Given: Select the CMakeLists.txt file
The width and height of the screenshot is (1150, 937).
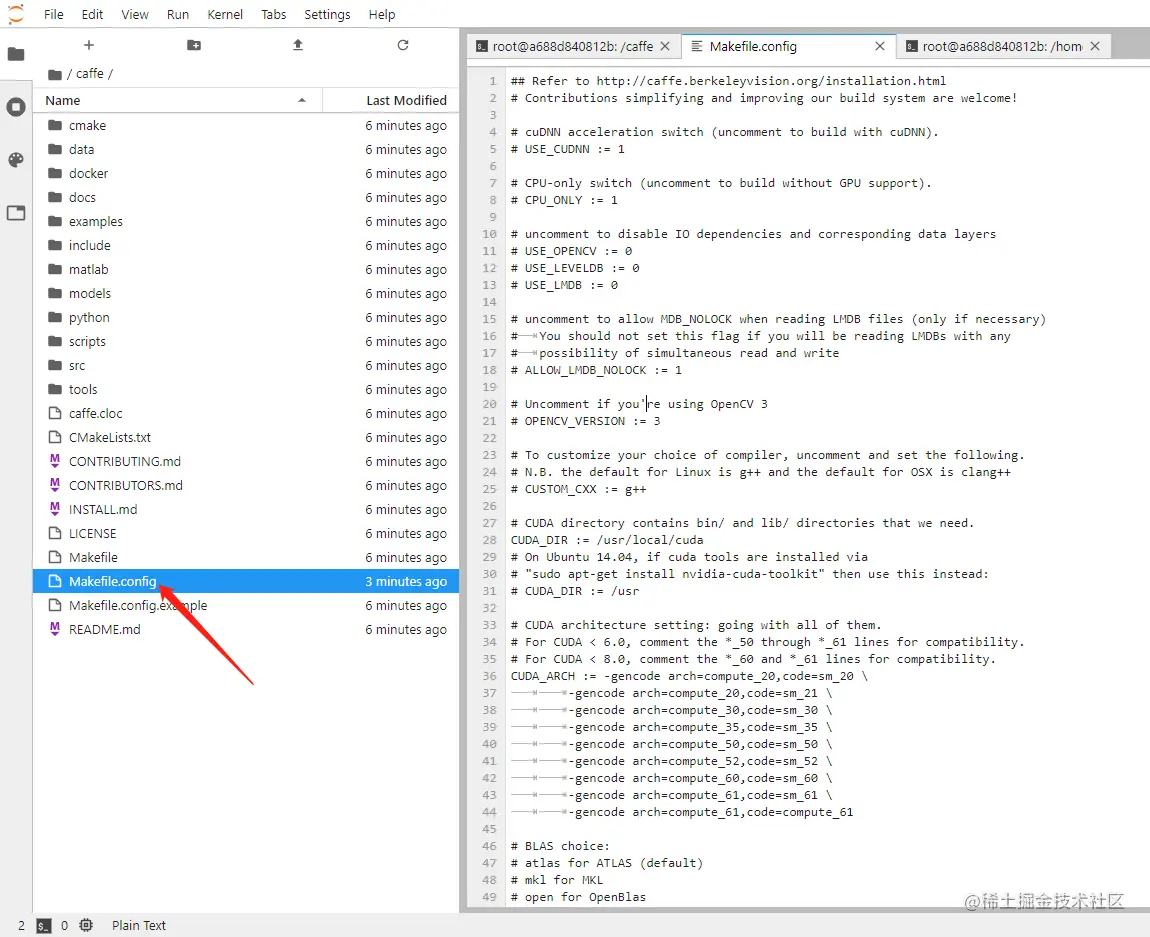Looking at the screenshot, I should [x=246, y=438].
